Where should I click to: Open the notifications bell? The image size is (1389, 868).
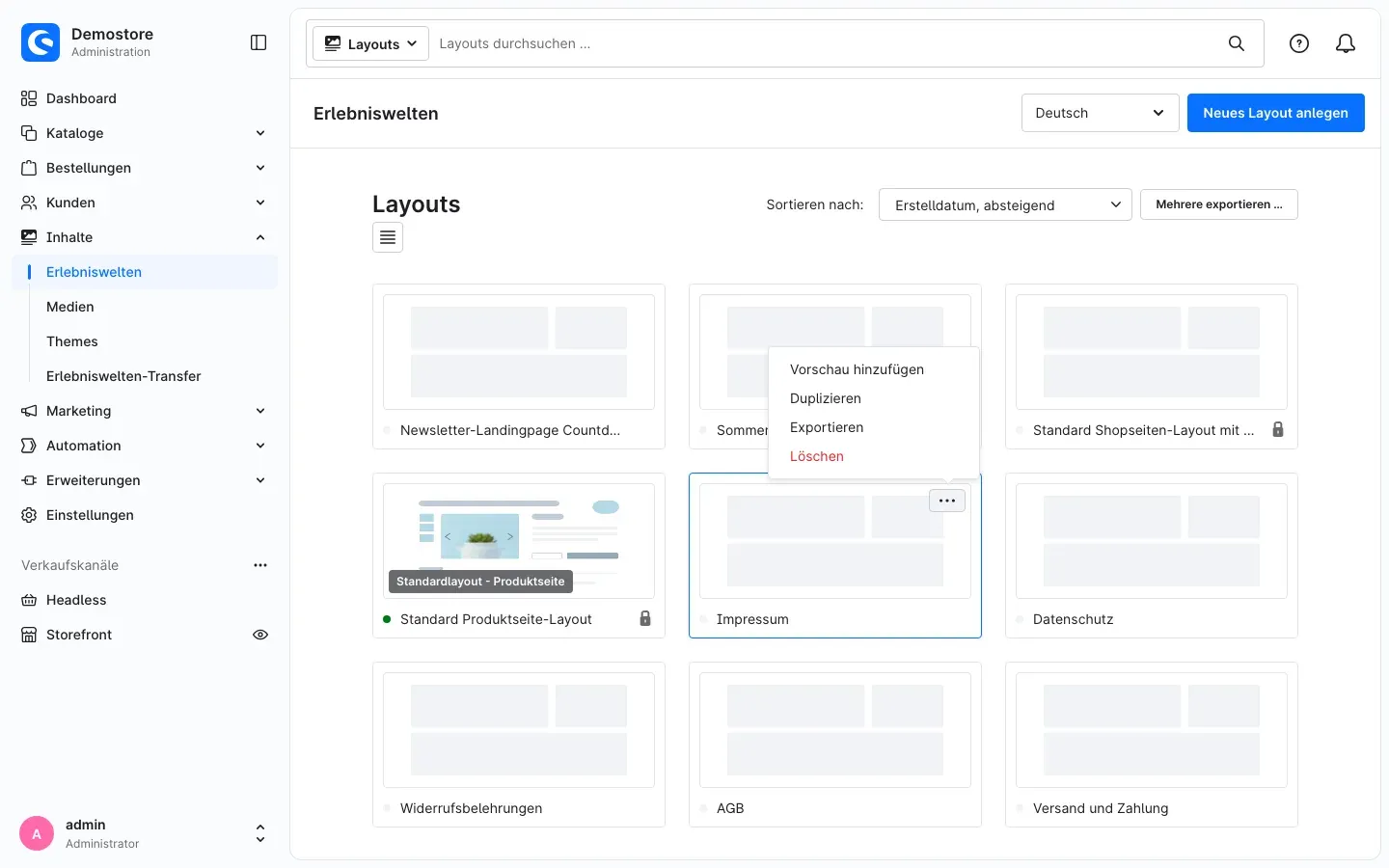pos(1346,43)
